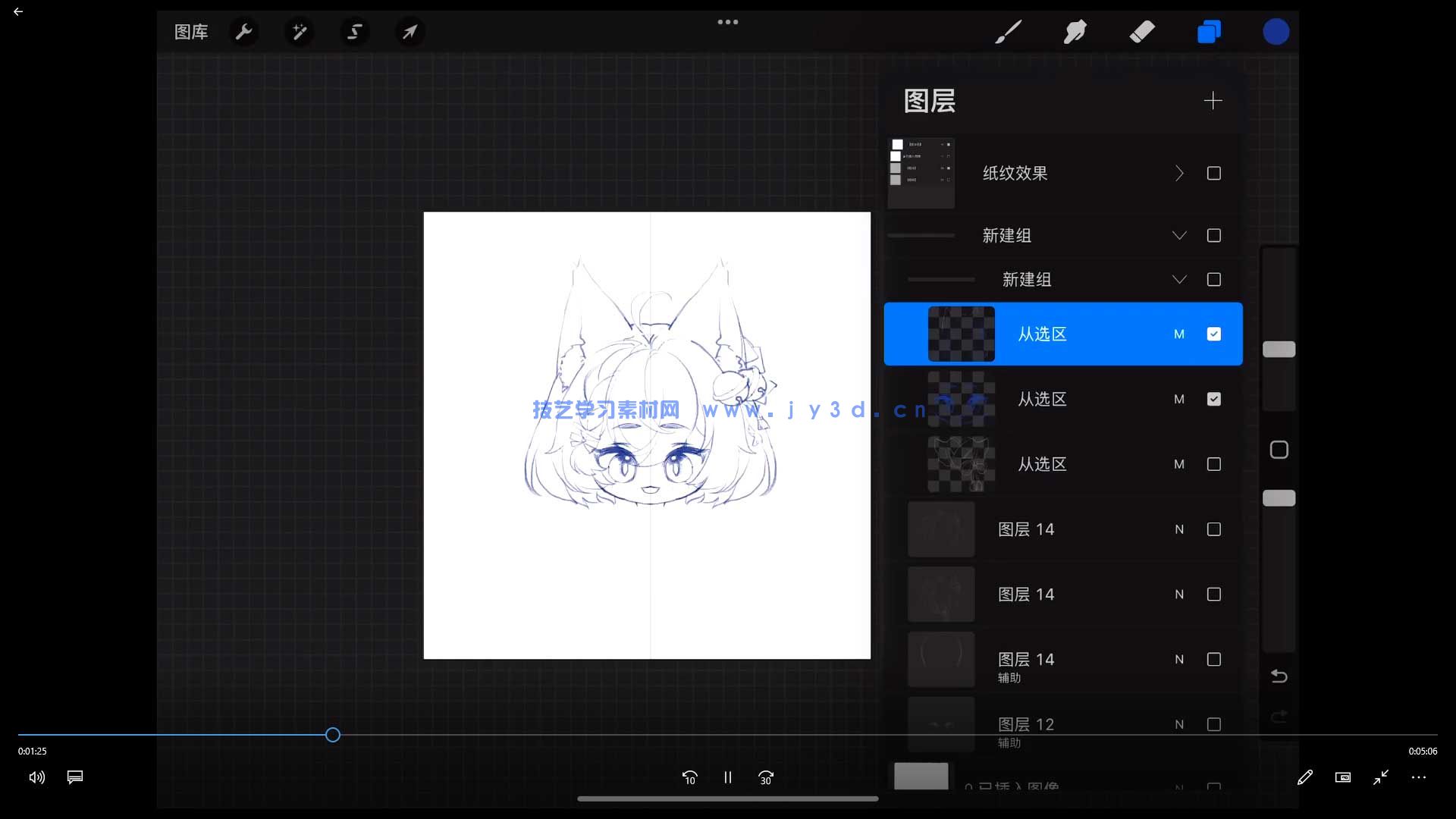Toggle 纸纹效果 layer visibility checkbox
This screenshot has height=819, width=1456.
[1213, 173]
